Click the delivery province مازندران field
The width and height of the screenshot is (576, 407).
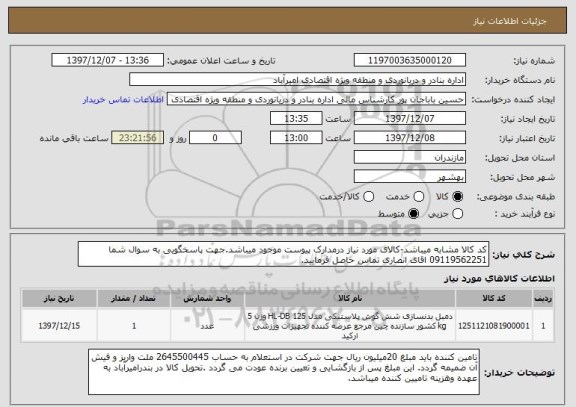pyautogui.click(x=410, y=158)
